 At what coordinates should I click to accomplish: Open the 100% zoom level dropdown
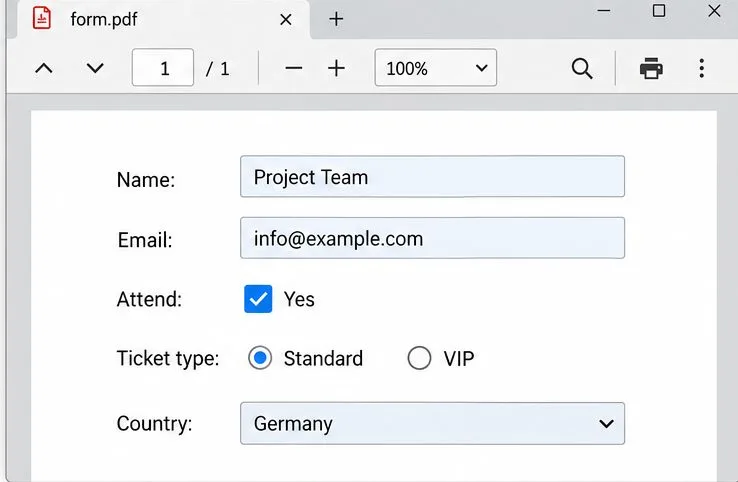(x=436, y=67)
